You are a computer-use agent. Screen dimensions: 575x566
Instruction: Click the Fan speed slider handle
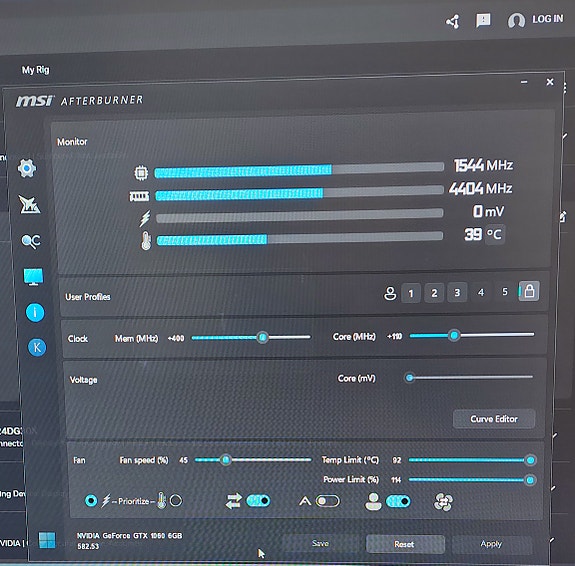226,460
